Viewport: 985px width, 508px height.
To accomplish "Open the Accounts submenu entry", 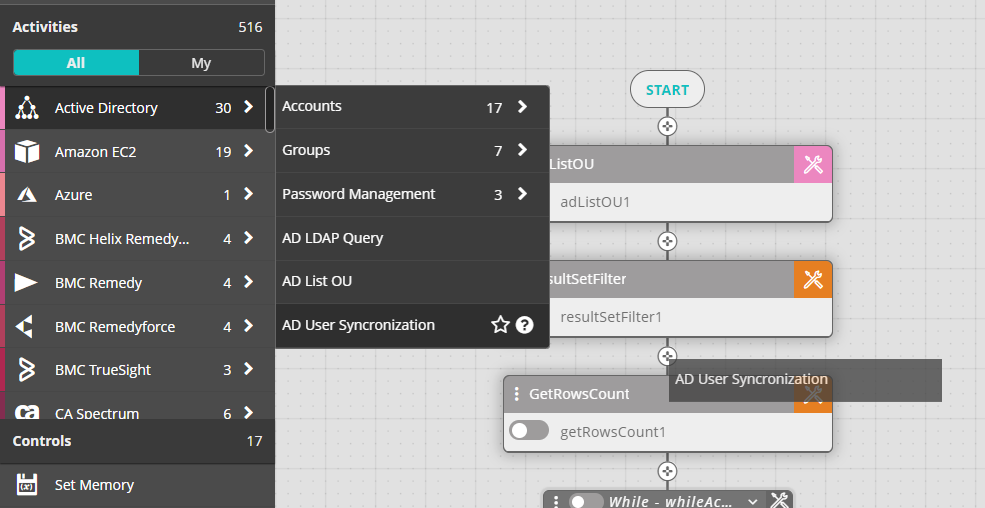I will (412, 107).
